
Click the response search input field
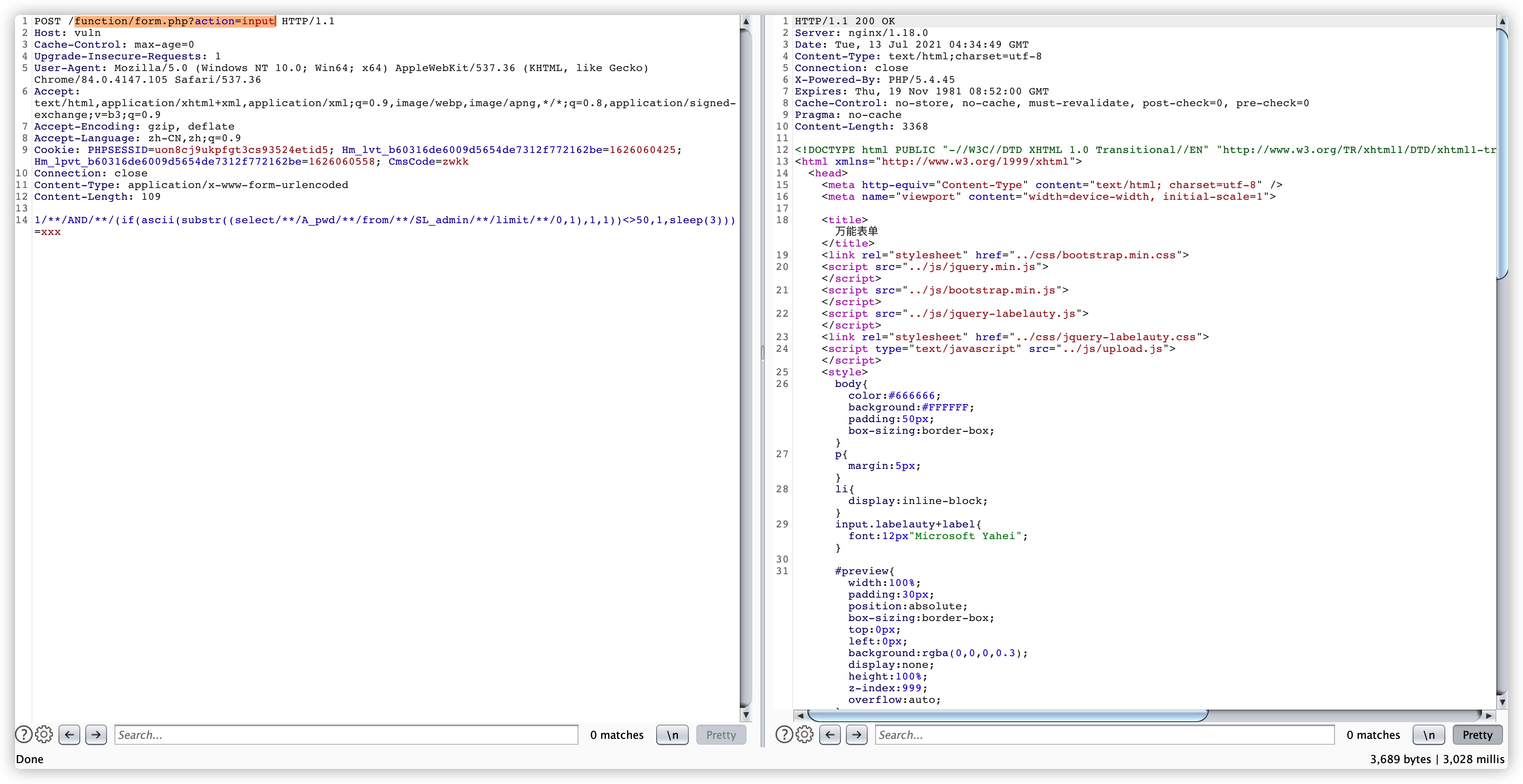coord(1104,734)
